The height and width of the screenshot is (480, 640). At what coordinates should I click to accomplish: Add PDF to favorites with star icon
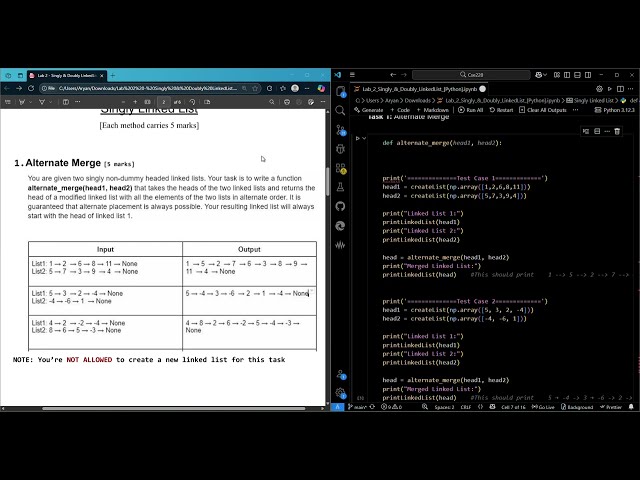point(255,88)
